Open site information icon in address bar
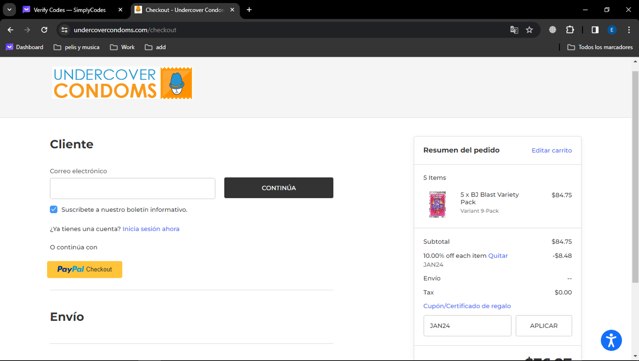 point(64,30)
